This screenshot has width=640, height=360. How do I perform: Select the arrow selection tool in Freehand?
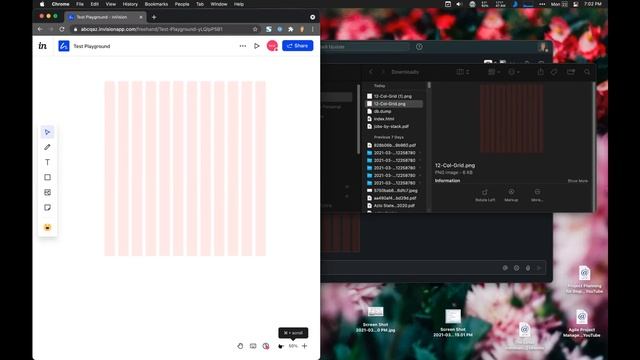pyautogui.click(x=47, y=132)
